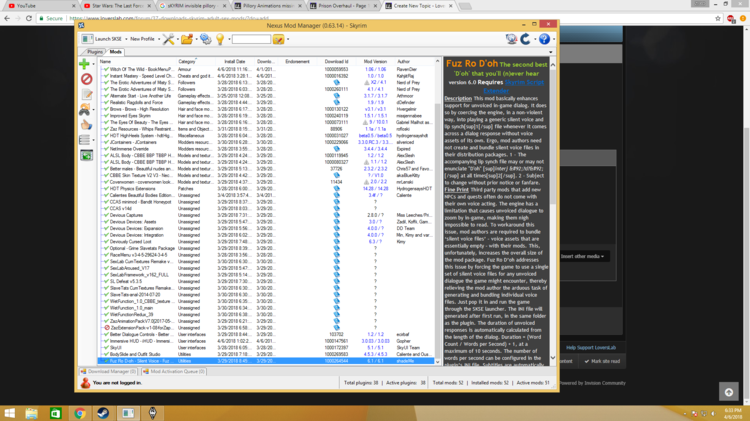Image resolution: width=750 pixels, height=421 pixels.
Task: Click the game controller categories icon
Action: pos(85,110)
